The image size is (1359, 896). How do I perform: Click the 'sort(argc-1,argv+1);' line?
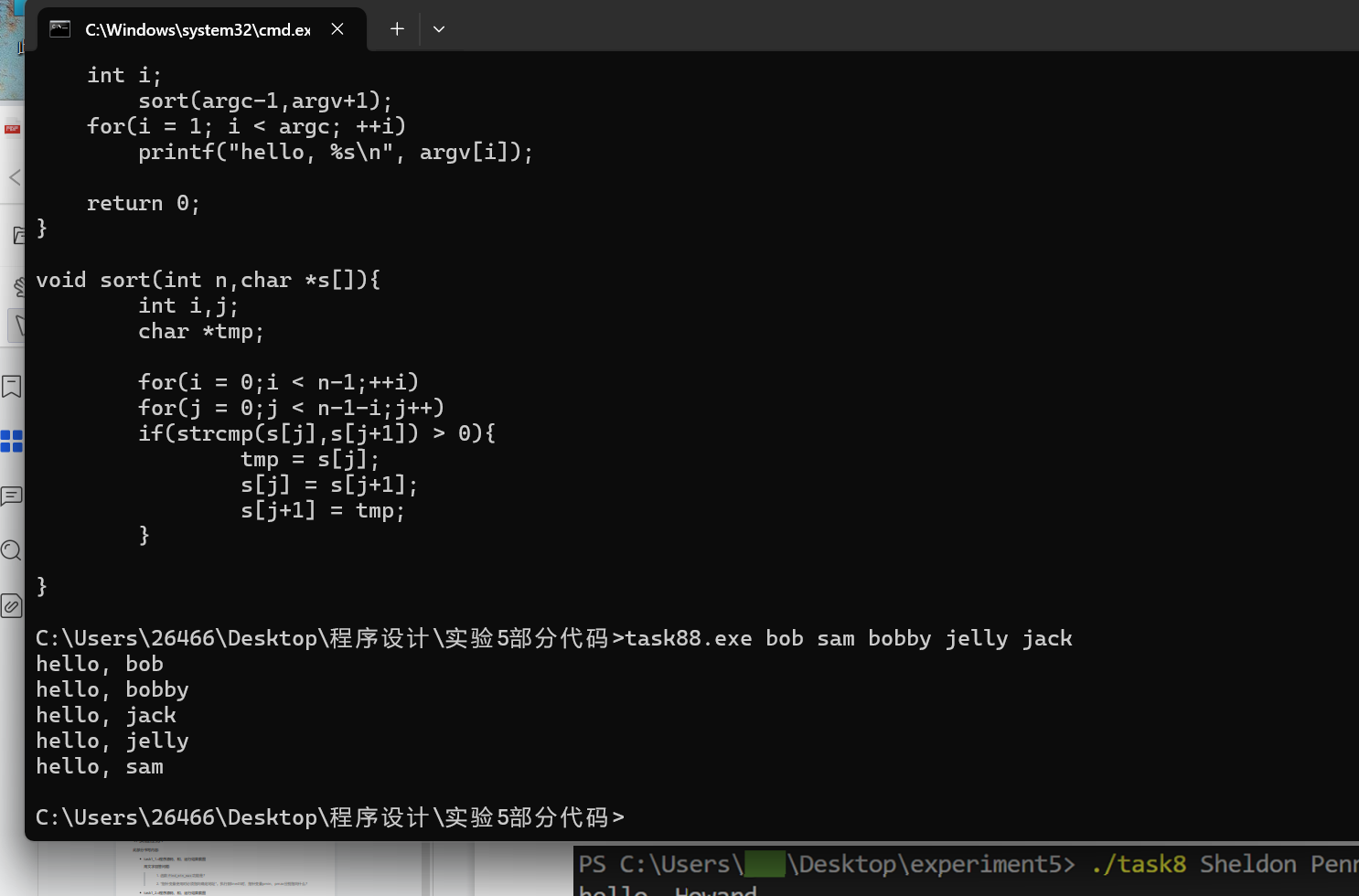[265, 101]
